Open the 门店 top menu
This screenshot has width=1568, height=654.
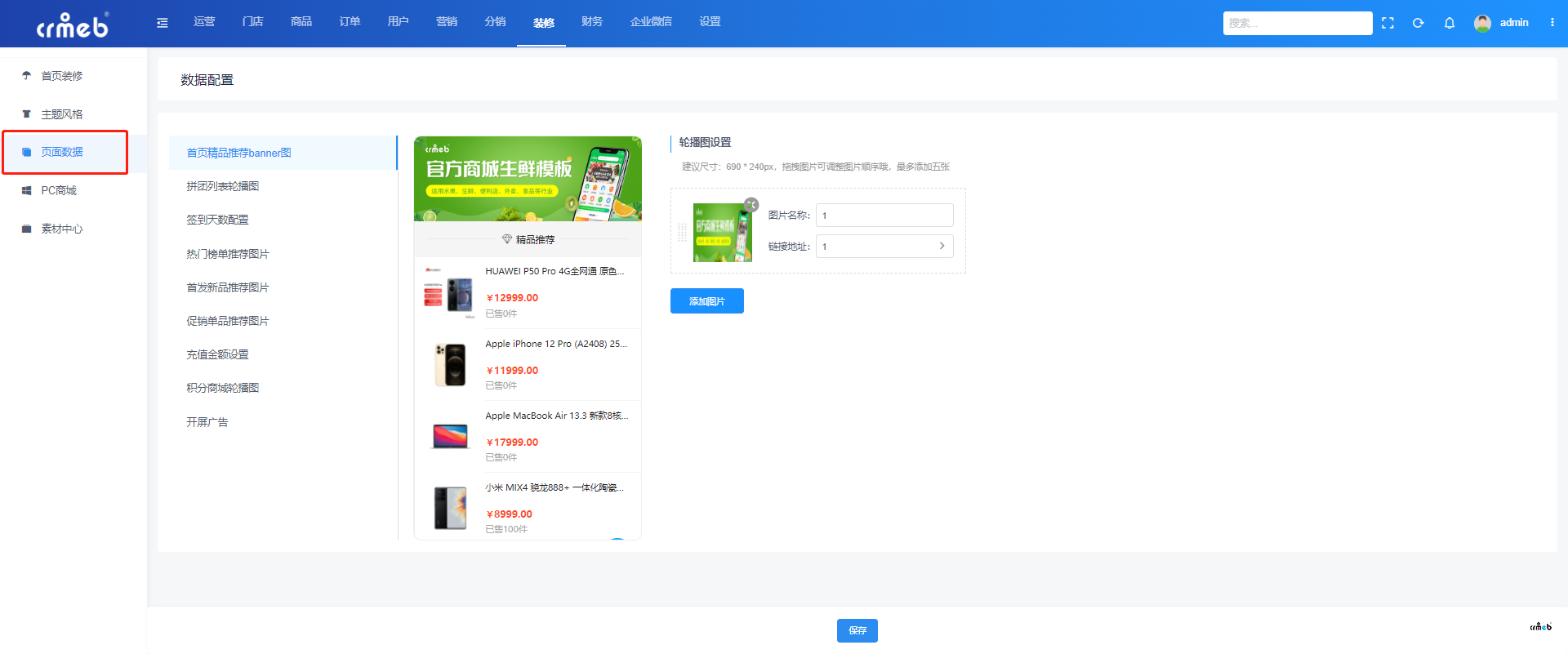[252, 22]
